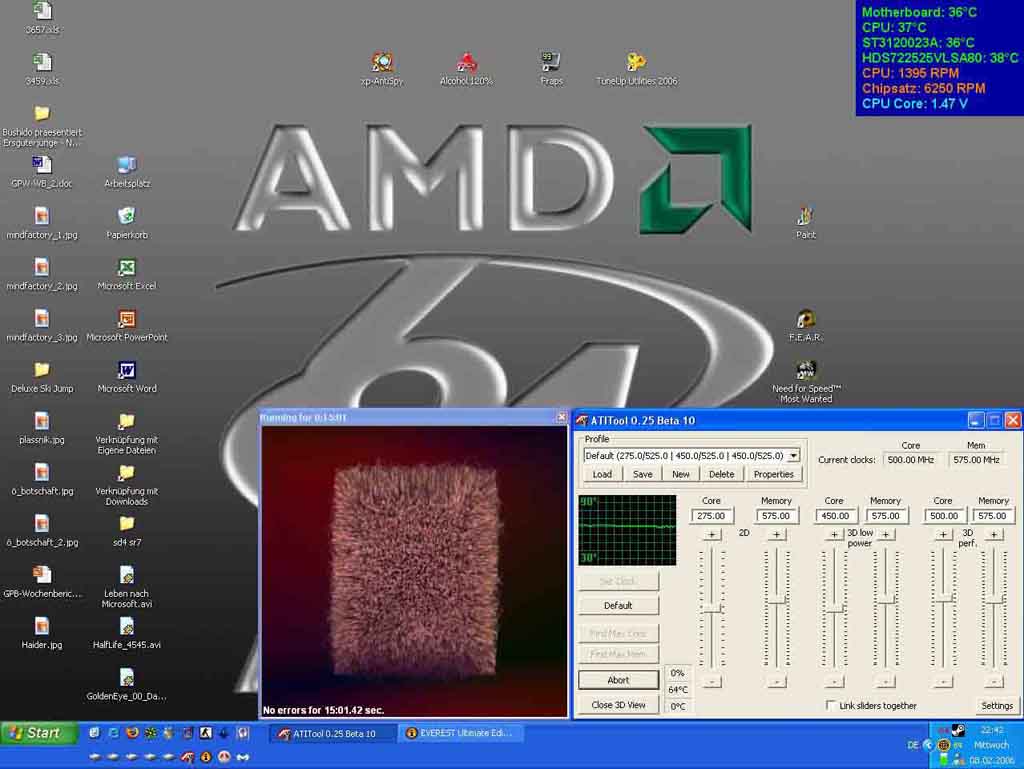Select the sd4 sr7 folder icon
The image size is (1024, 769).
[127, 524]
